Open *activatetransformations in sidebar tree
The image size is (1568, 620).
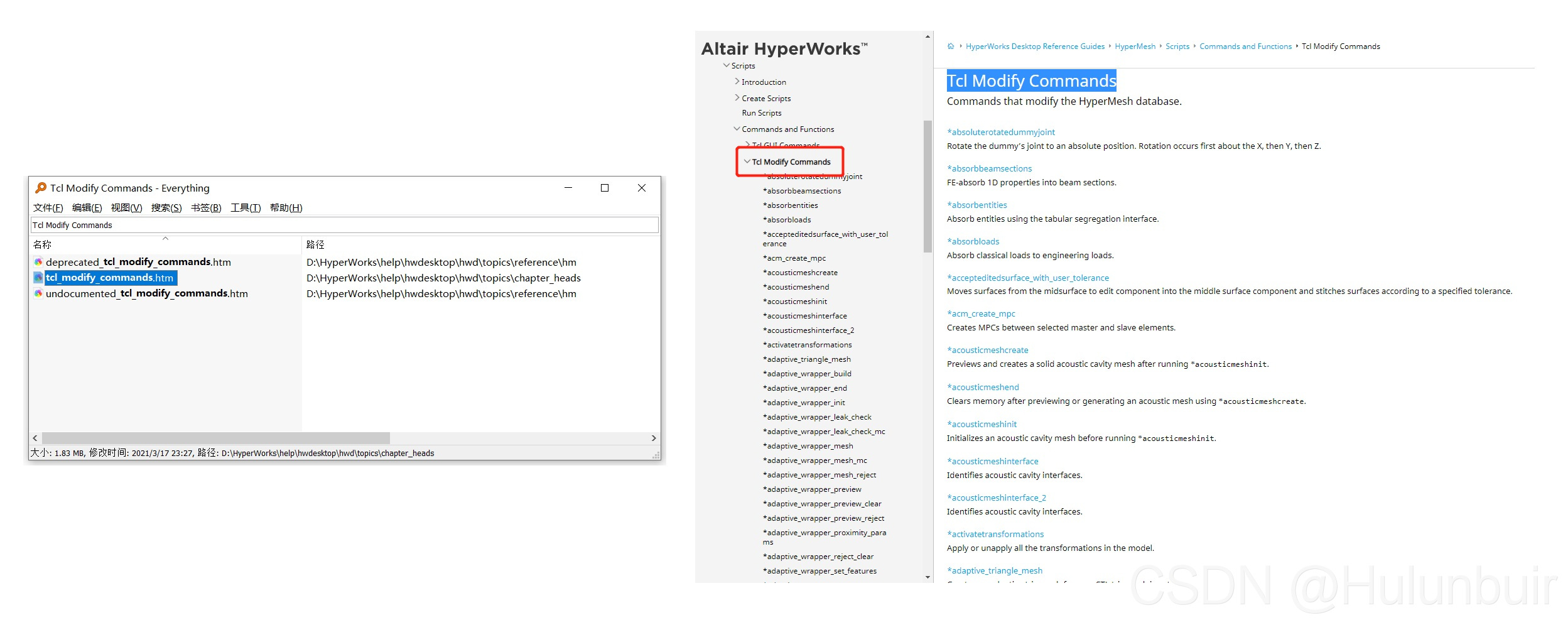pyautogui.click(x=808, y=345)
